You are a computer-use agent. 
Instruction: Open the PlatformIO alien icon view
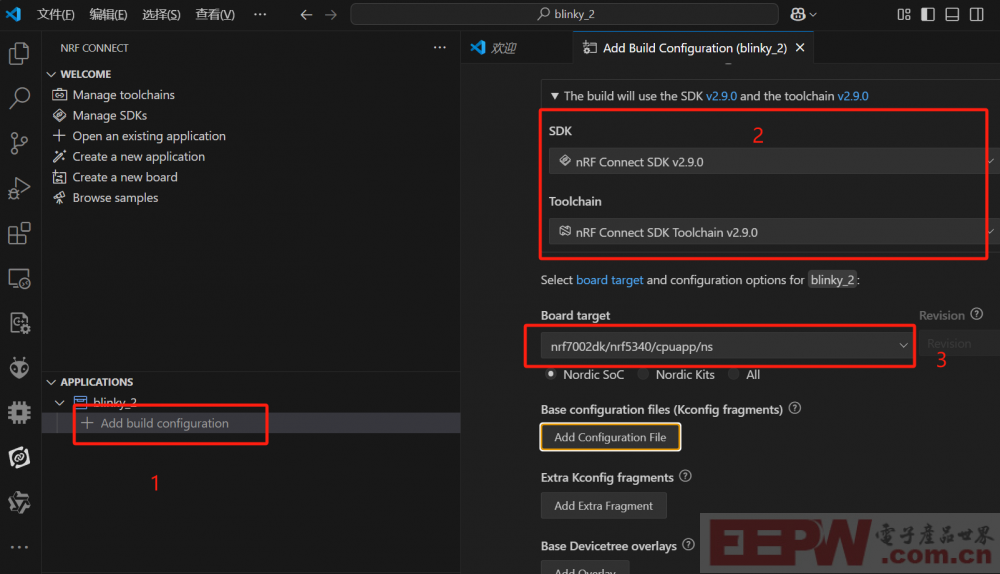coord(19,368)
